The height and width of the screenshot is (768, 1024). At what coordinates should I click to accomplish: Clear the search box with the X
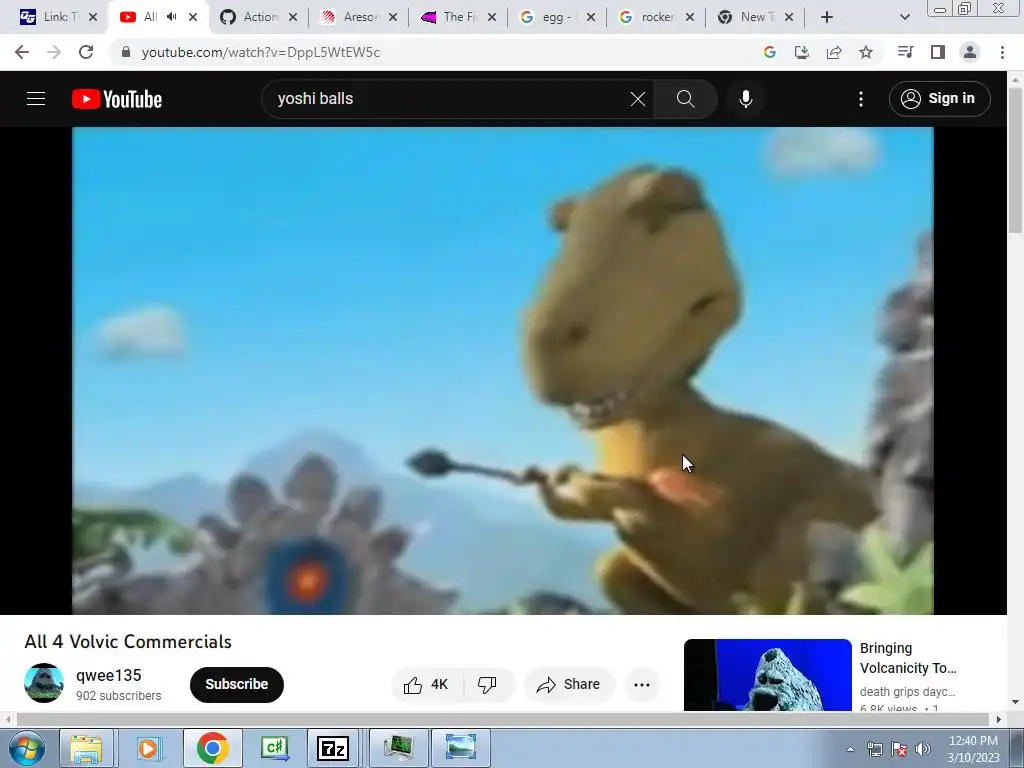[638, 99]
